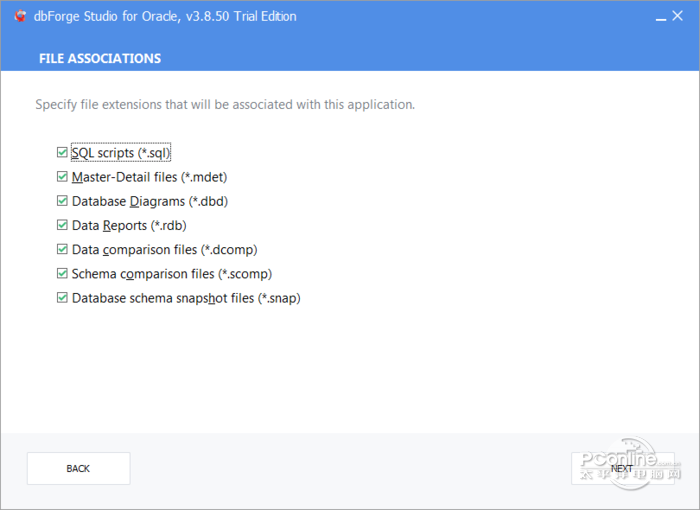
Task: Go back with the BACK button
Action: click(x=78, y=468)
